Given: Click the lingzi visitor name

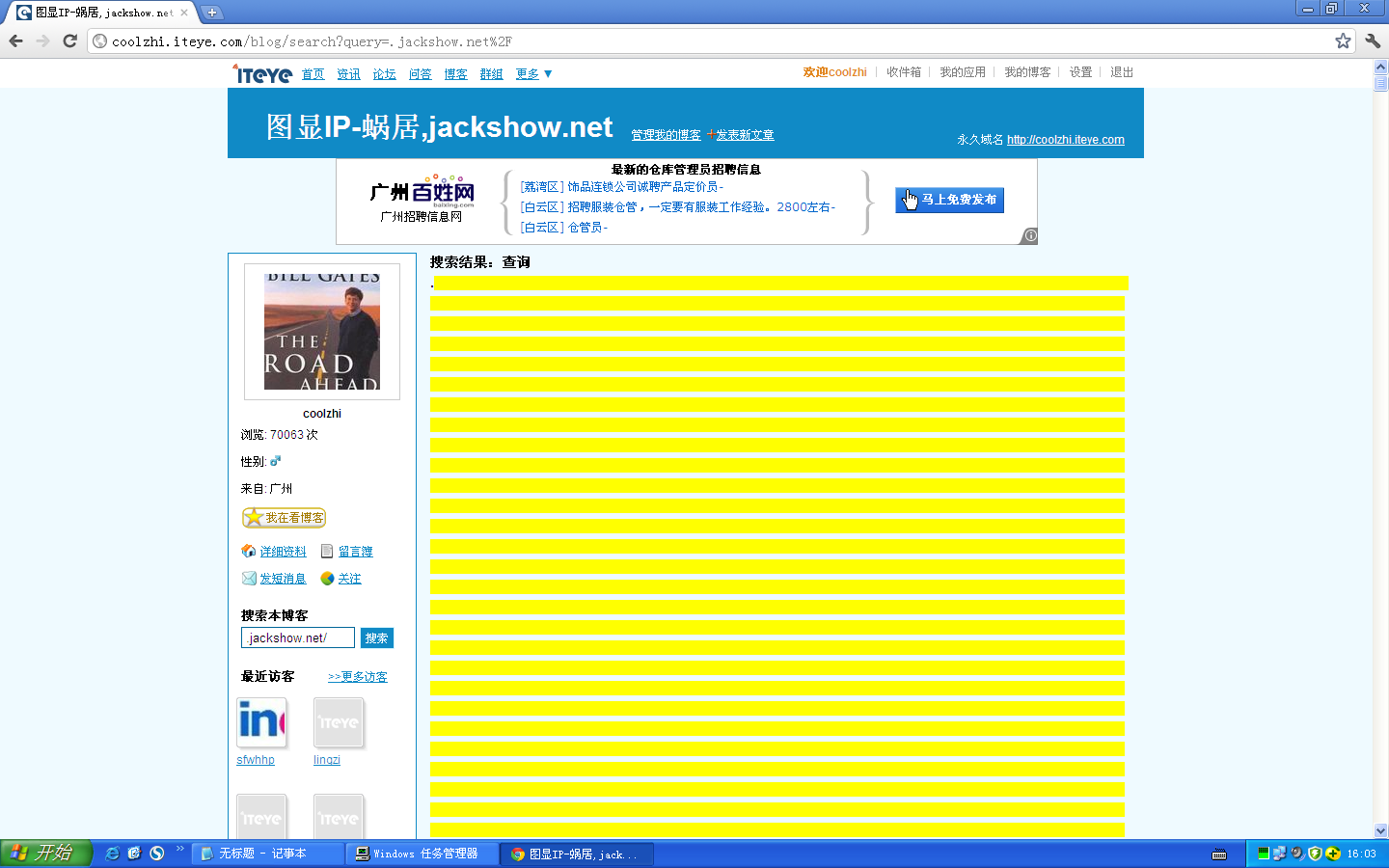Looking at the screenshot, I should (x=327, y=760).
